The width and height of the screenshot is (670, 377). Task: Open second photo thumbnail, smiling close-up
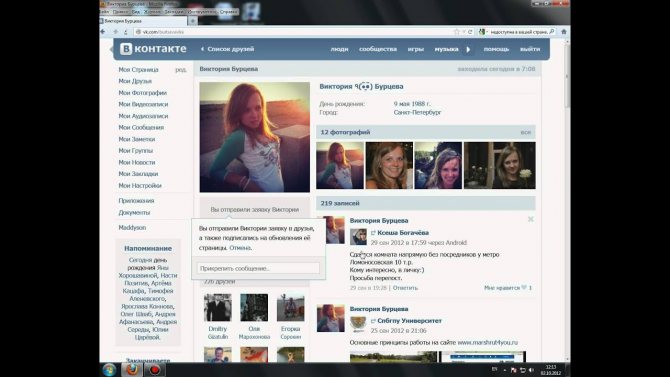point(389,165)
